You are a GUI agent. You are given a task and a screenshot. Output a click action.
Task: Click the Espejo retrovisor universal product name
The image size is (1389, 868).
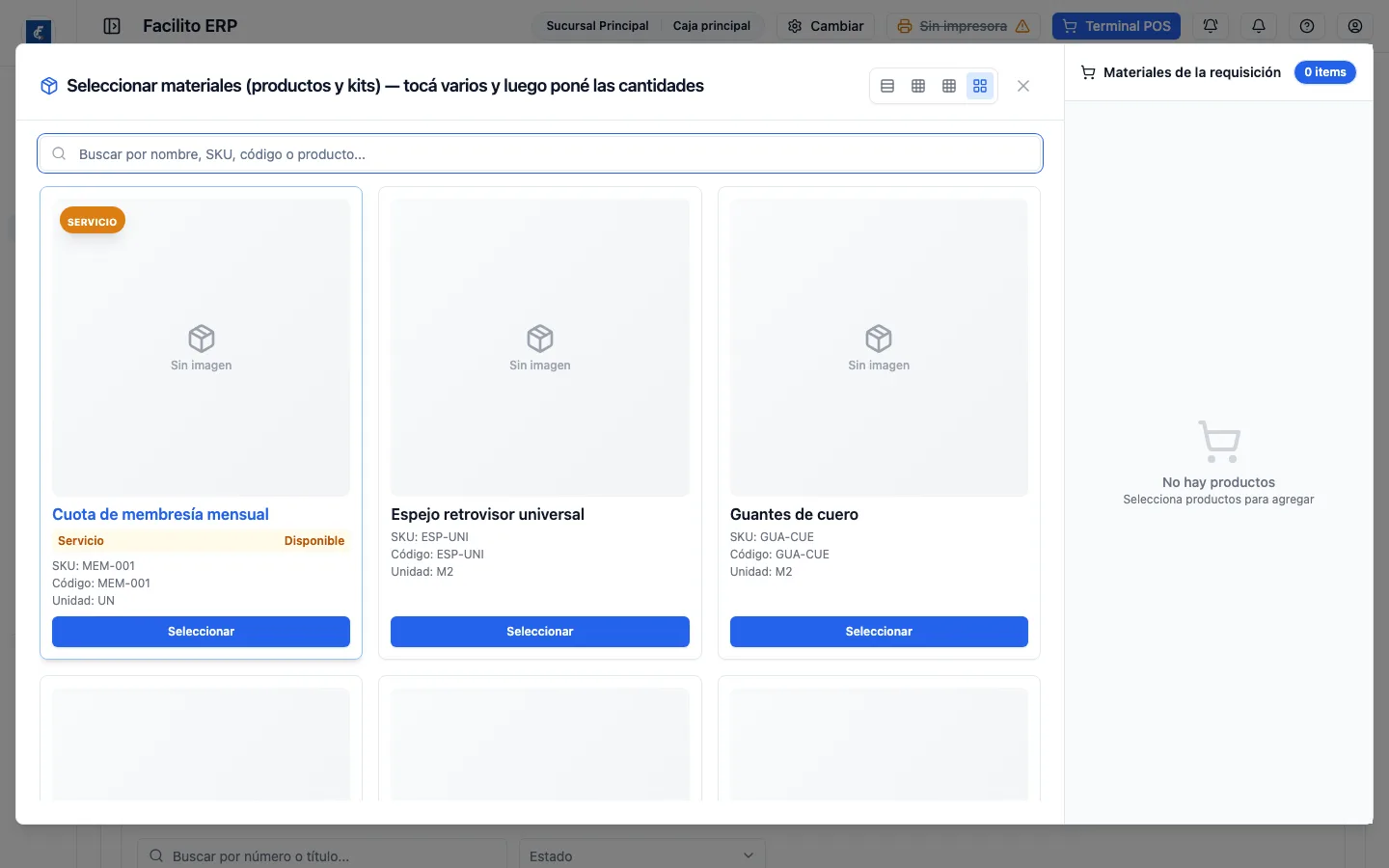point(487,515)
